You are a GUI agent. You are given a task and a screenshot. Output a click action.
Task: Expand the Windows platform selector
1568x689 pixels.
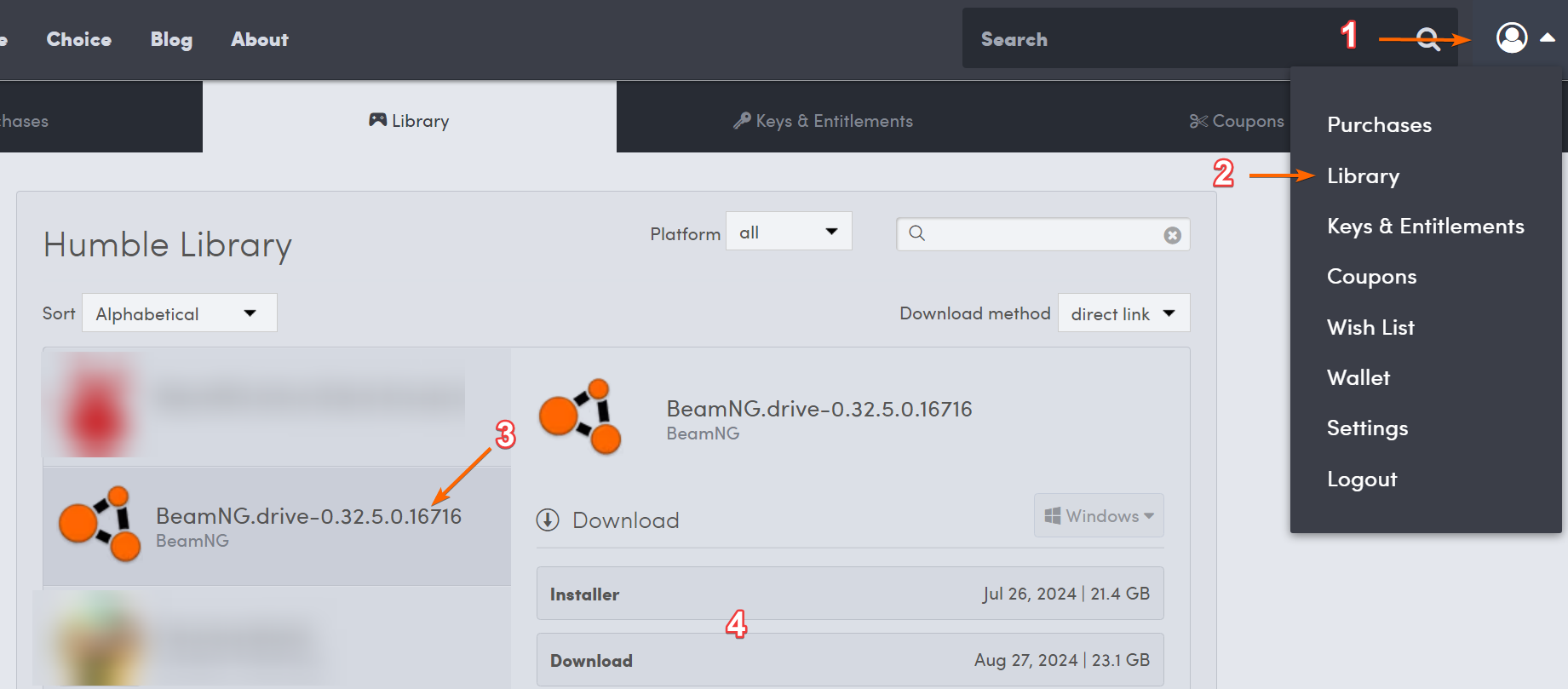pyautogui.click(x=1099, y=516)
